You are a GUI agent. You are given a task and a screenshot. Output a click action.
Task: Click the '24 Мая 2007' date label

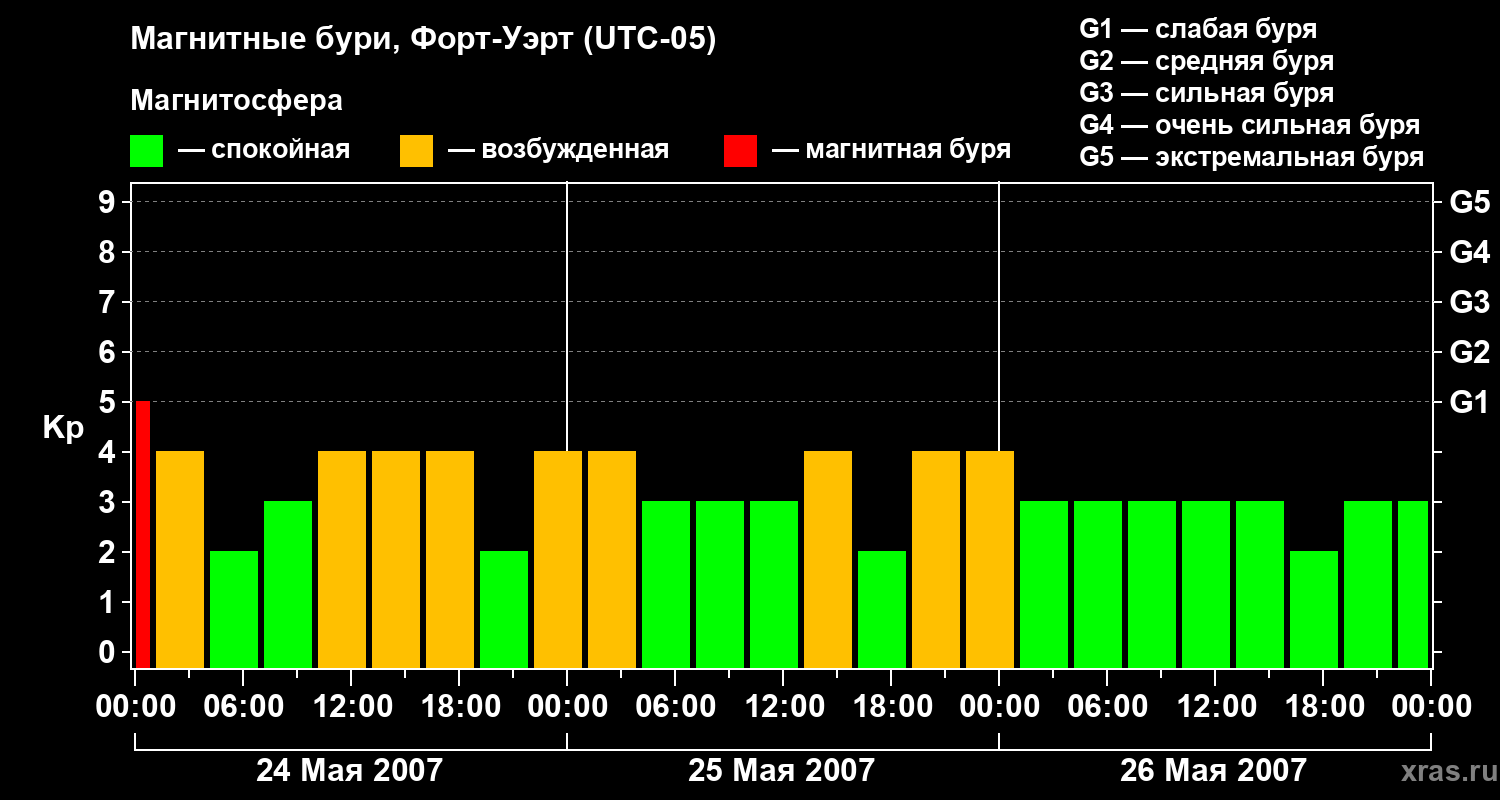[x=349, y=770]
